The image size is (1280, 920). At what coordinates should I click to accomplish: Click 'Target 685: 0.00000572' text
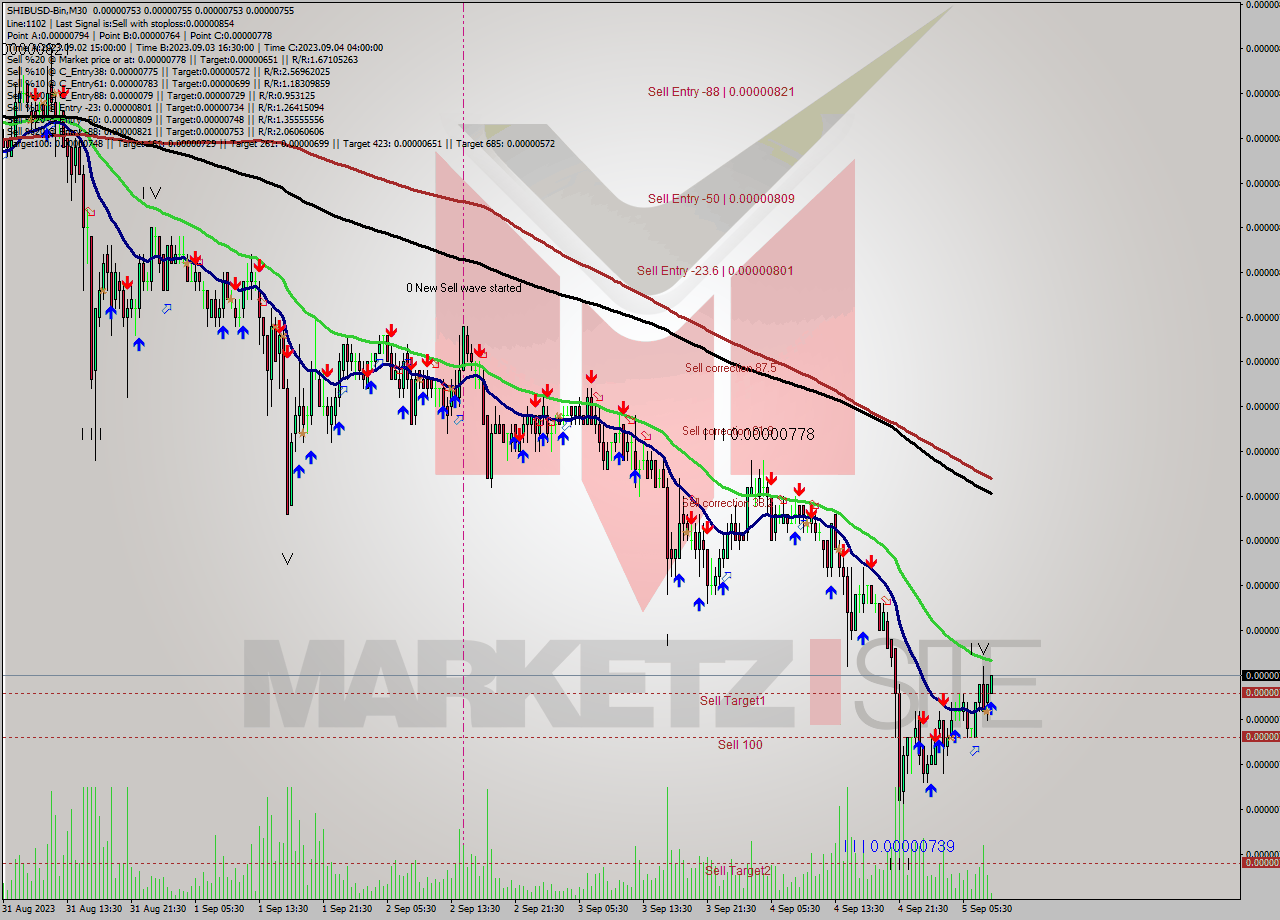[x=506, y=143]
